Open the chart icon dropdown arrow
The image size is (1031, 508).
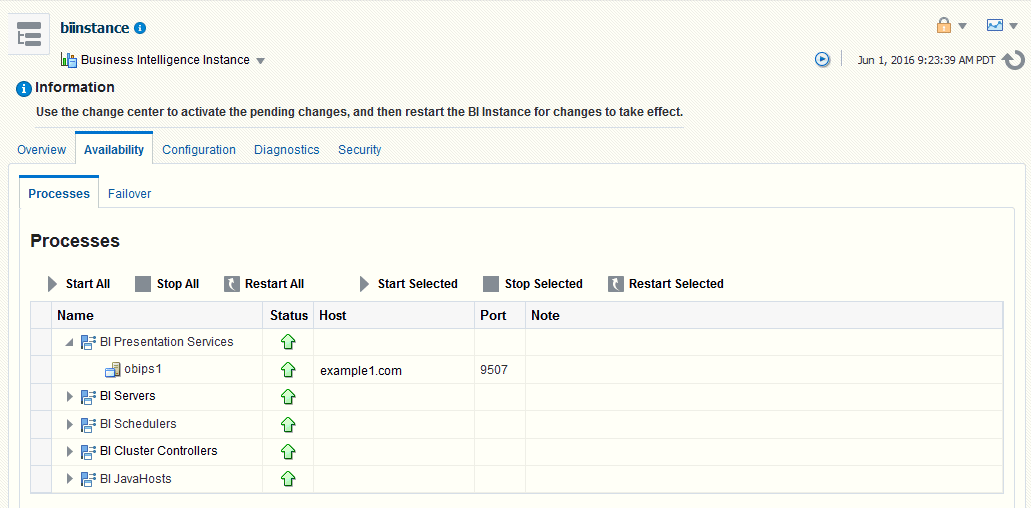[x=1014, y=26]
